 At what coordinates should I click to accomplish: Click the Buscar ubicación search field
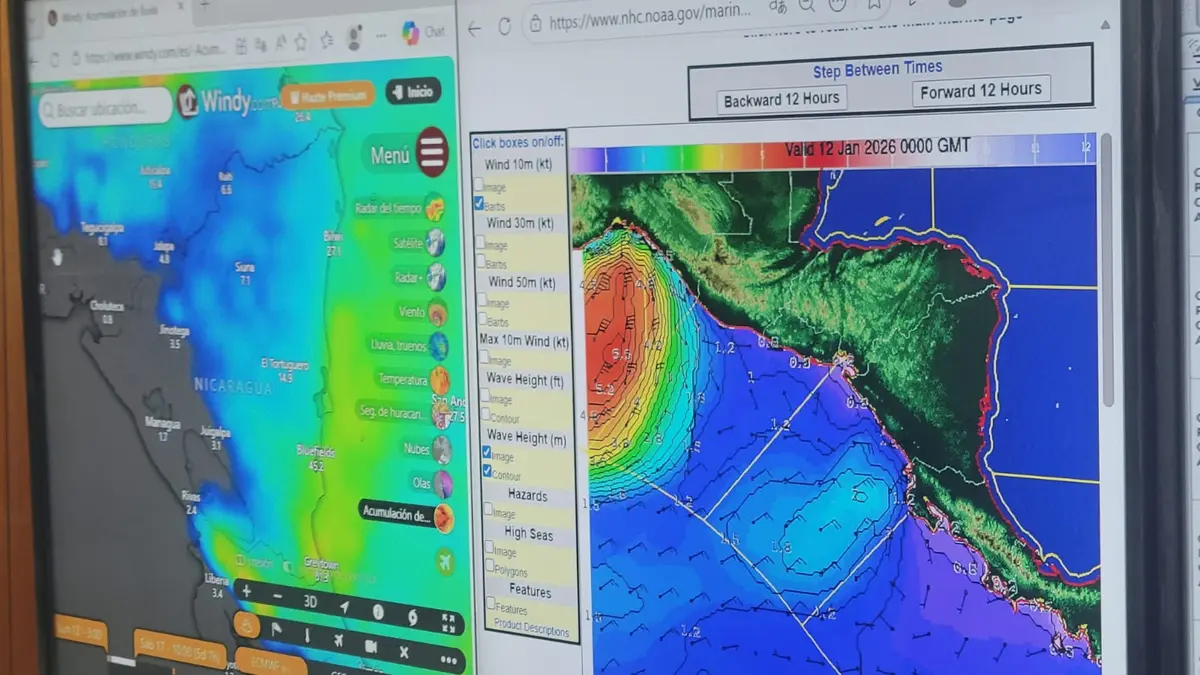[106, 108]
